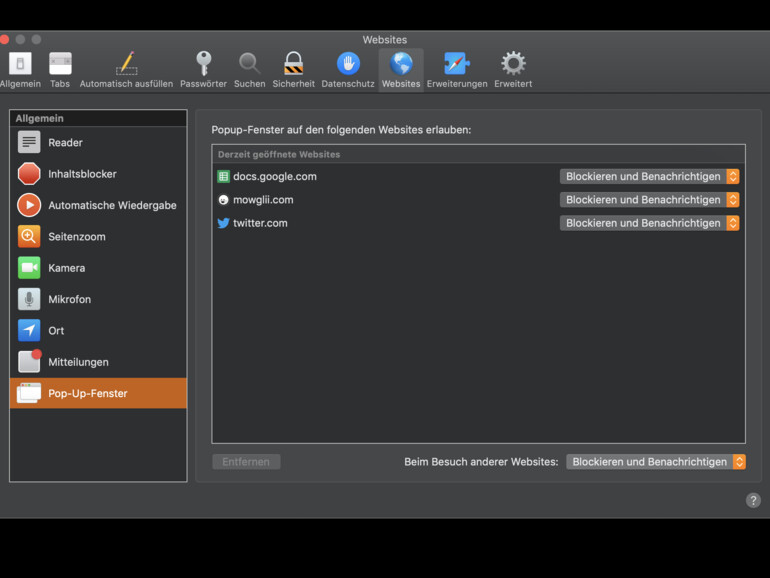Click the twitter.com bird favicon
This screenshot has height=578, width=770.
223,223
